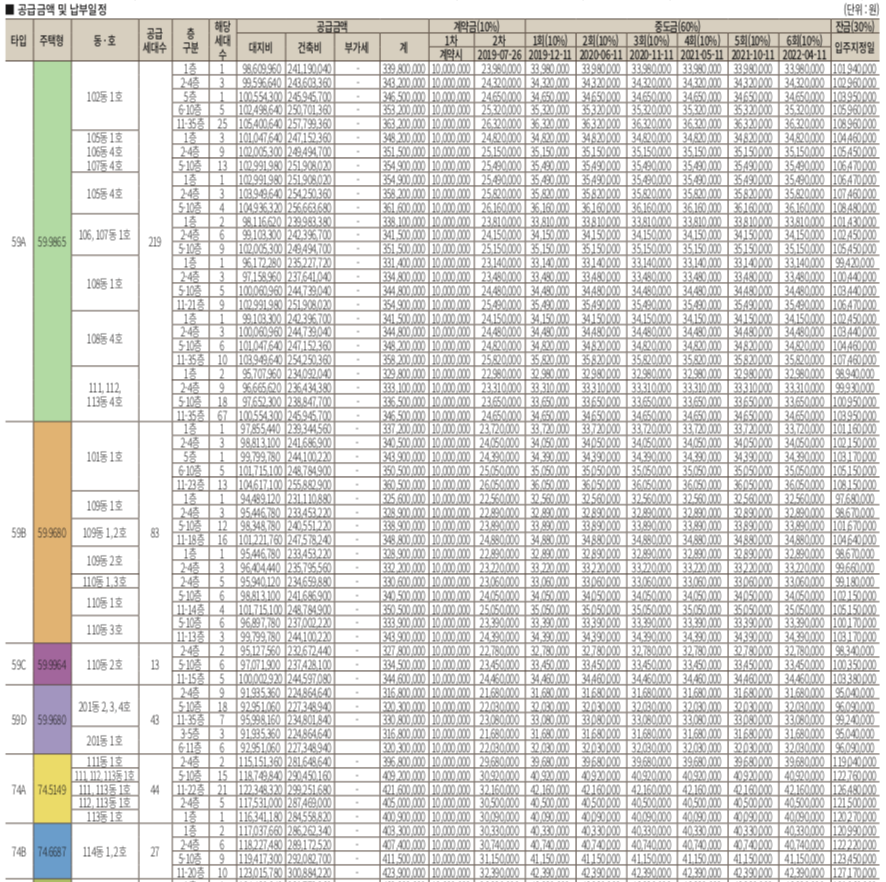The image size is (886, 882).
Task: Select the 108동 4호 unit cell
Action: pyautogui.click(x=105, y=338)
